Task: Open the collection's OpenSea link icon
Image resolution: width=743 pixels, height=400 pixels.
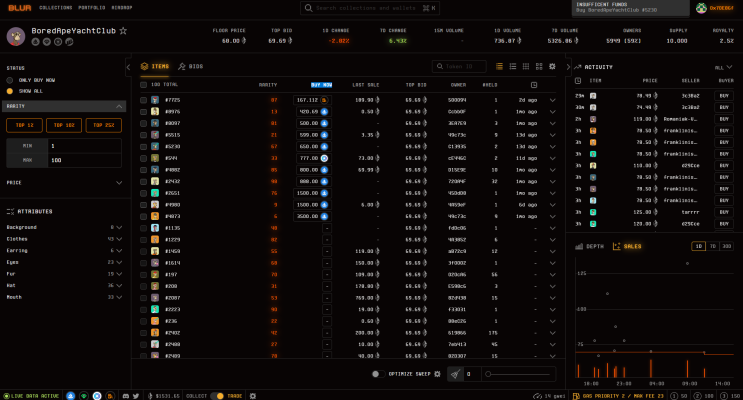Action: coord(36,42)
